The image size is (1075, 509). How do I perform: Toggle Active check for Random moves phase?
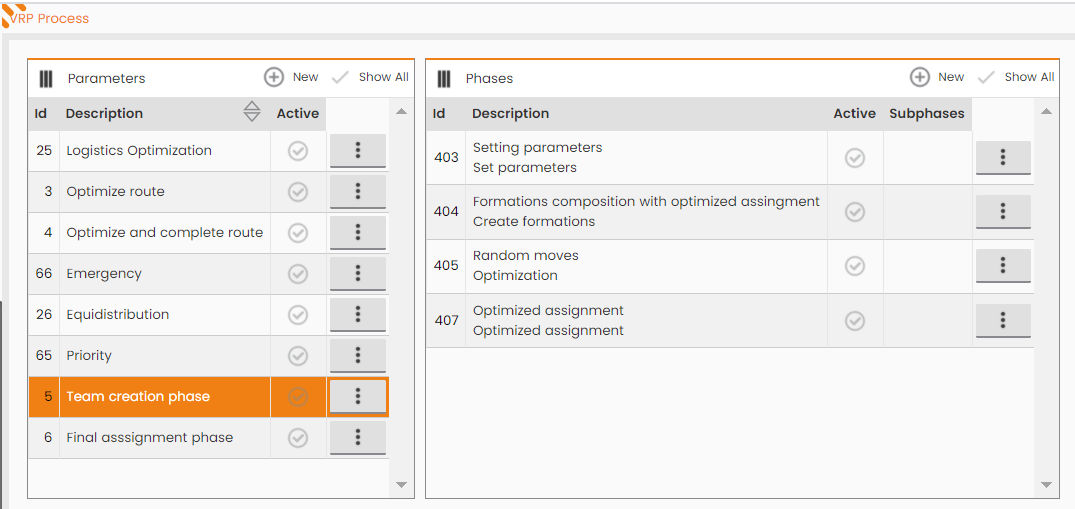[x=854, y=266]
